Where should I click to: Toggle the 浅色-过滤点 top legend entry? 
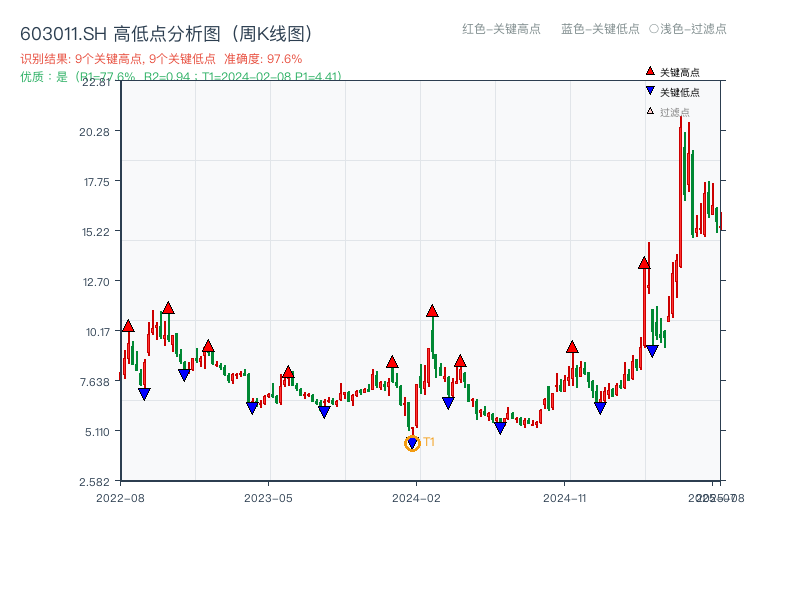pyautogui.click(x=688, y=29)
